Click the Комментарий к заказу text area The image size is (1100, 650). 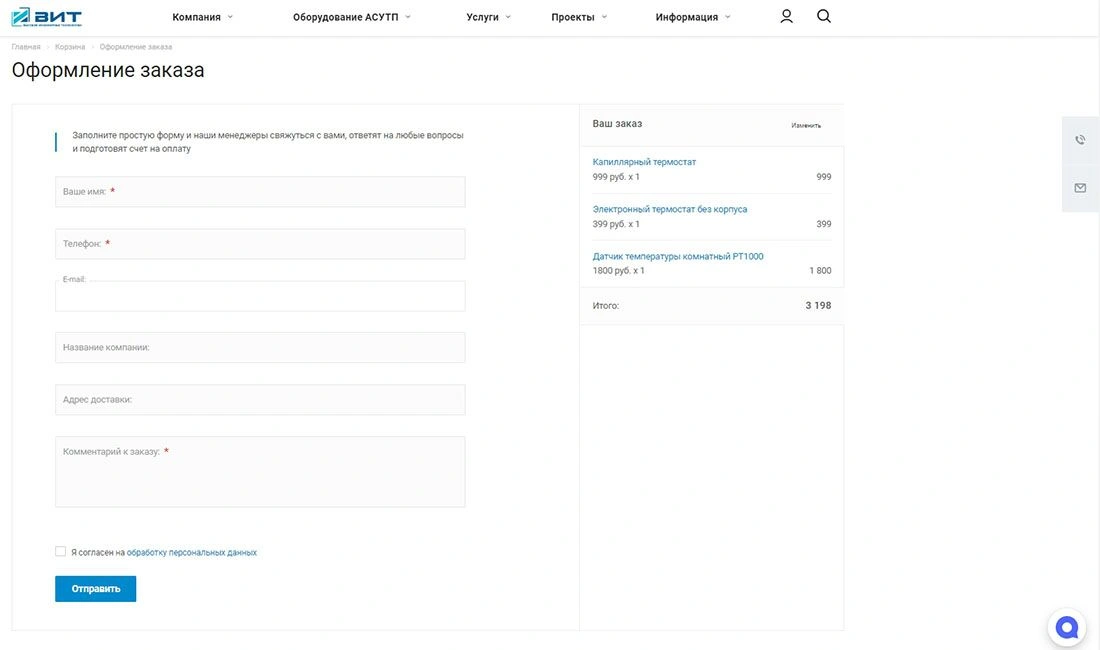point(260,472)
